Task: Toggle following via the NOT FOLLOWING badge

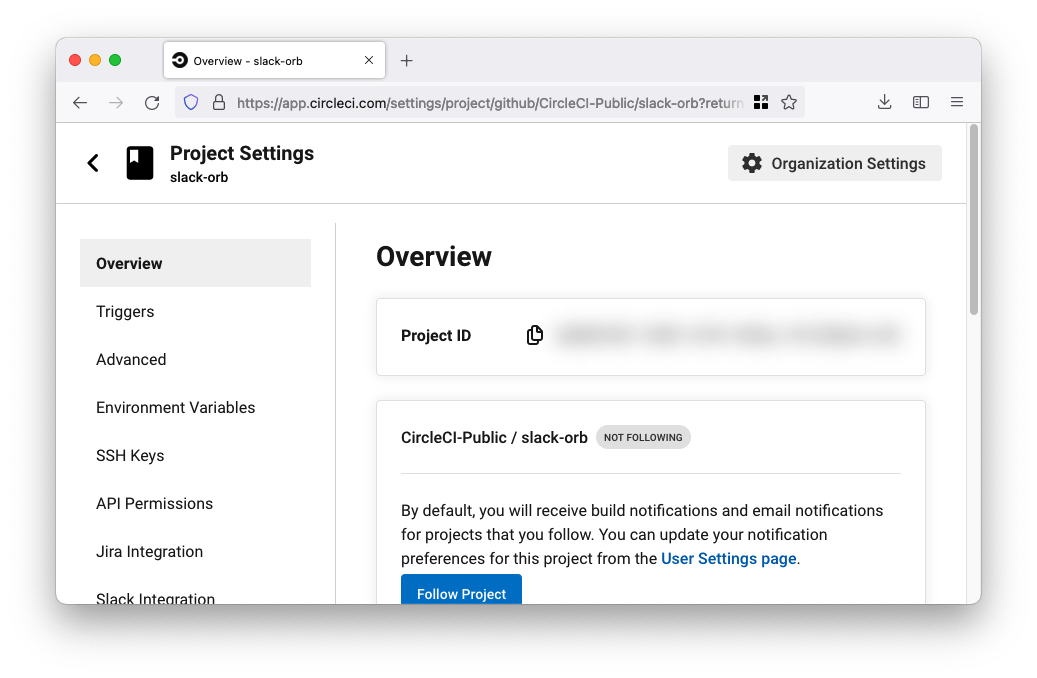Action: [643, 437]
